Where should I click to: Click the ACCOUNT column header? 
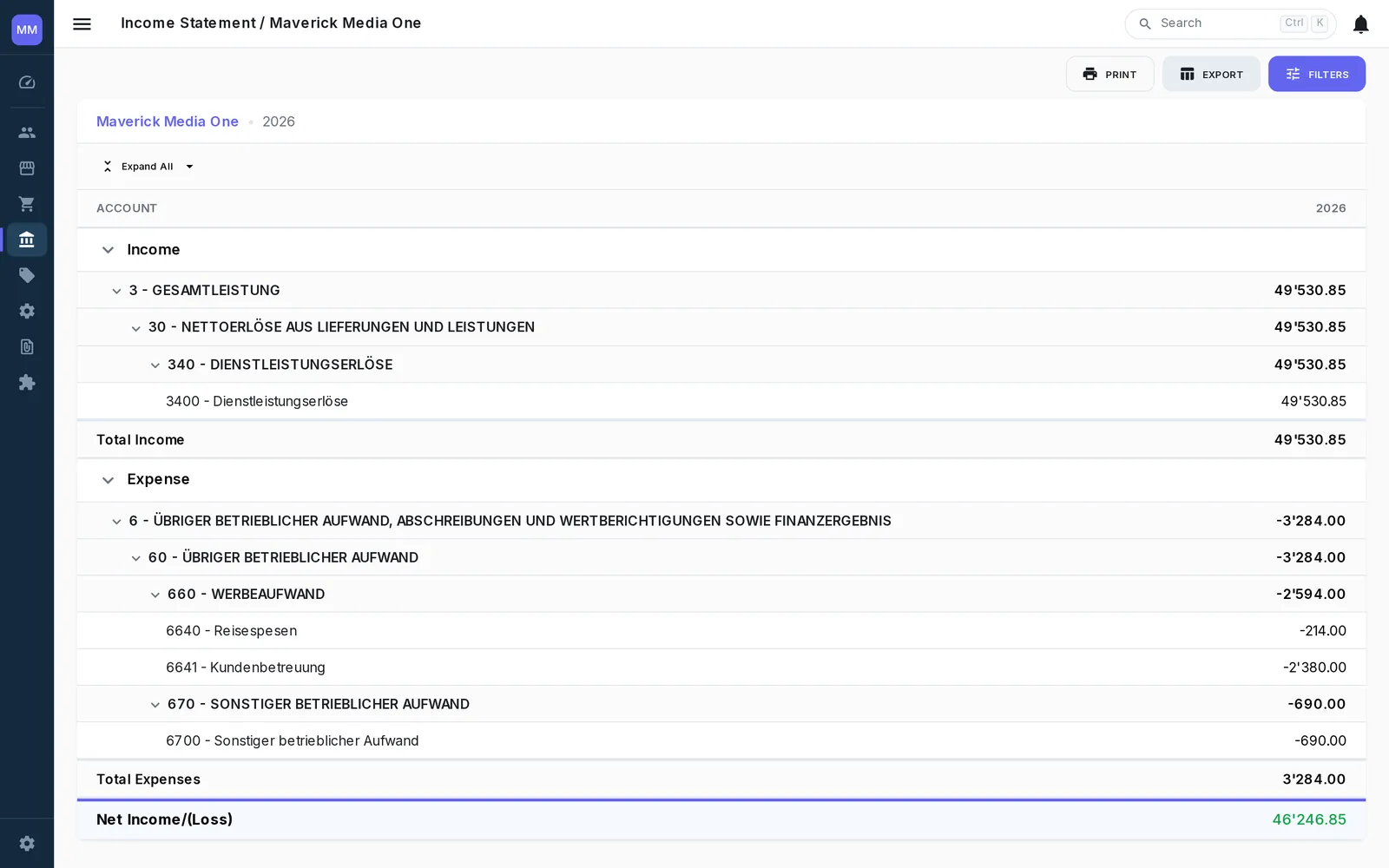[127, 208]
